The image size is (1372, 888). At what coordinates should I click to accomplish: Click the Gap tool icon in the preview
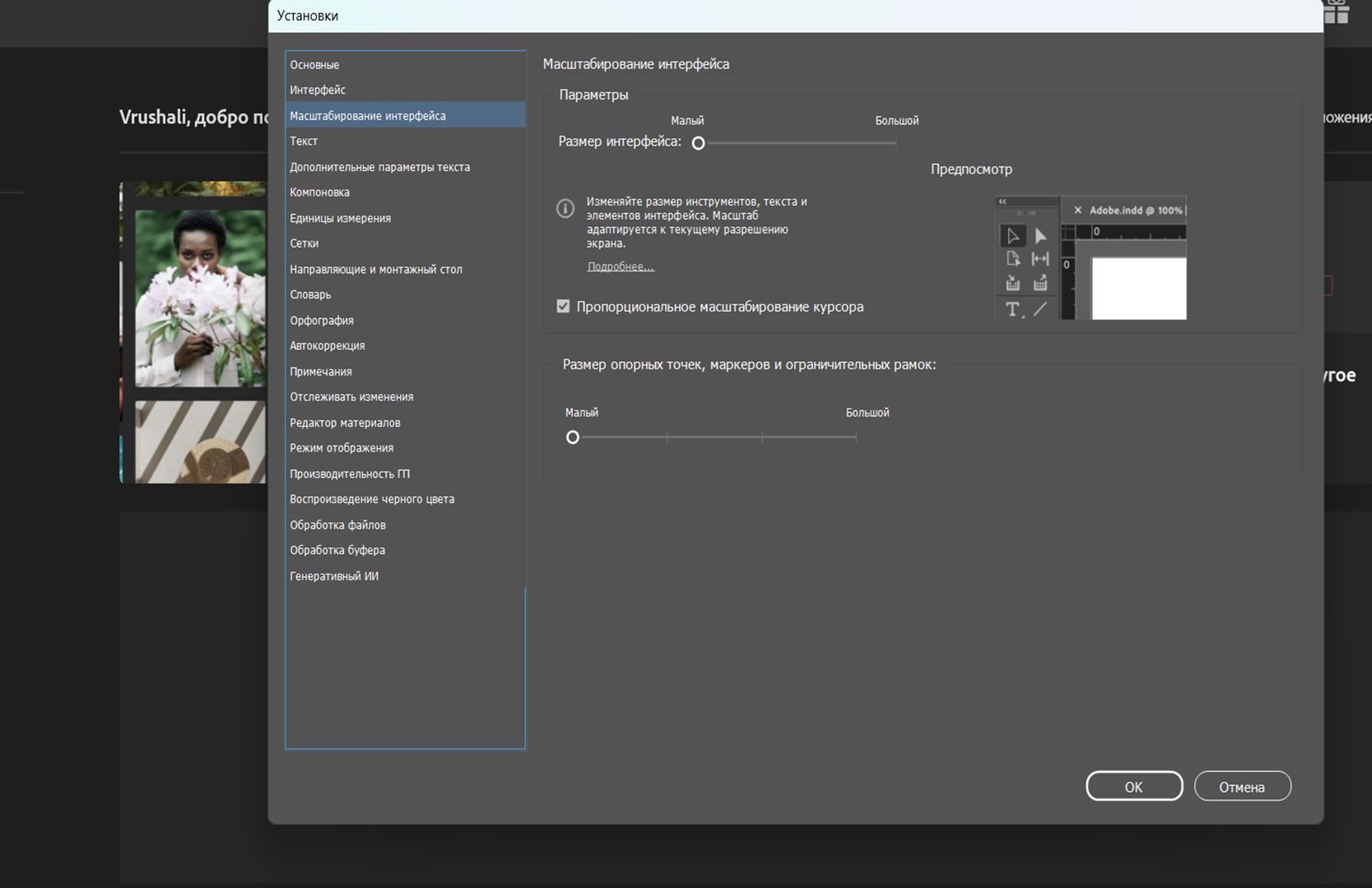coord(1040,259)
